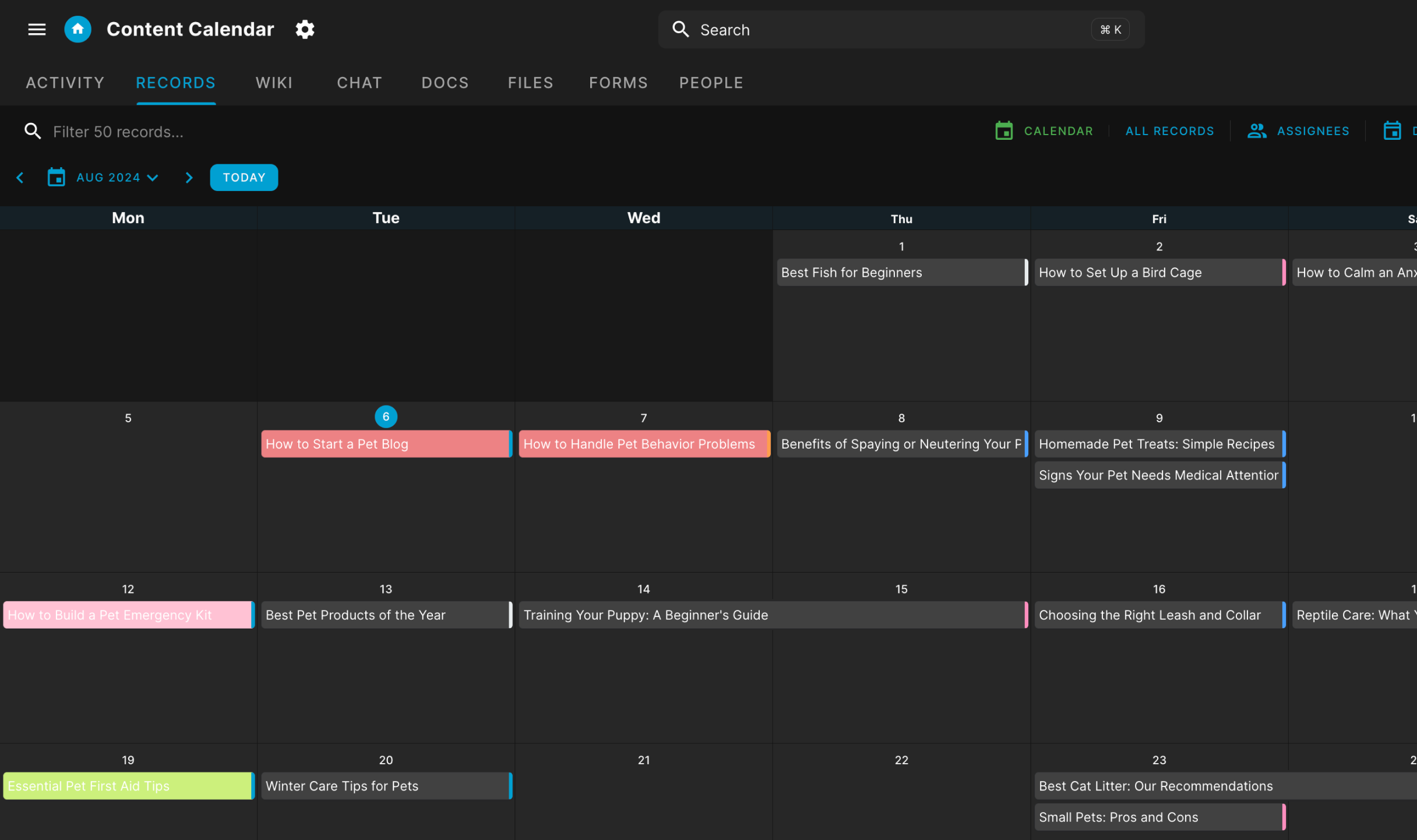The width and height of the screenshot is (1417, 840).
Task: Click the settings gear icon
Action: [305, 29]
